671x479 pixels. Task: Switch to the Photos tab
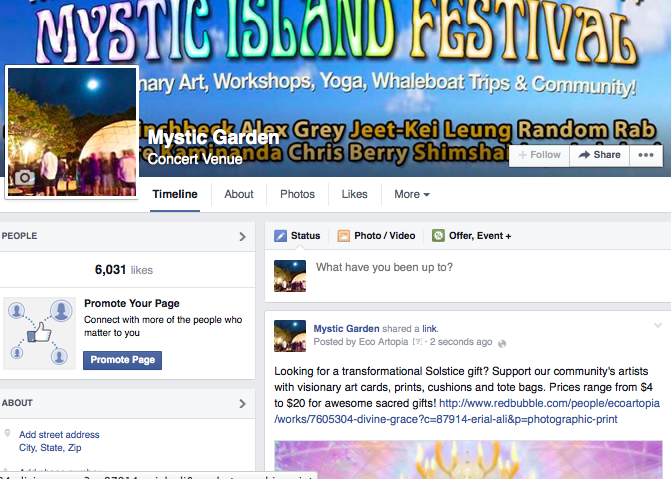pos(297,194)
